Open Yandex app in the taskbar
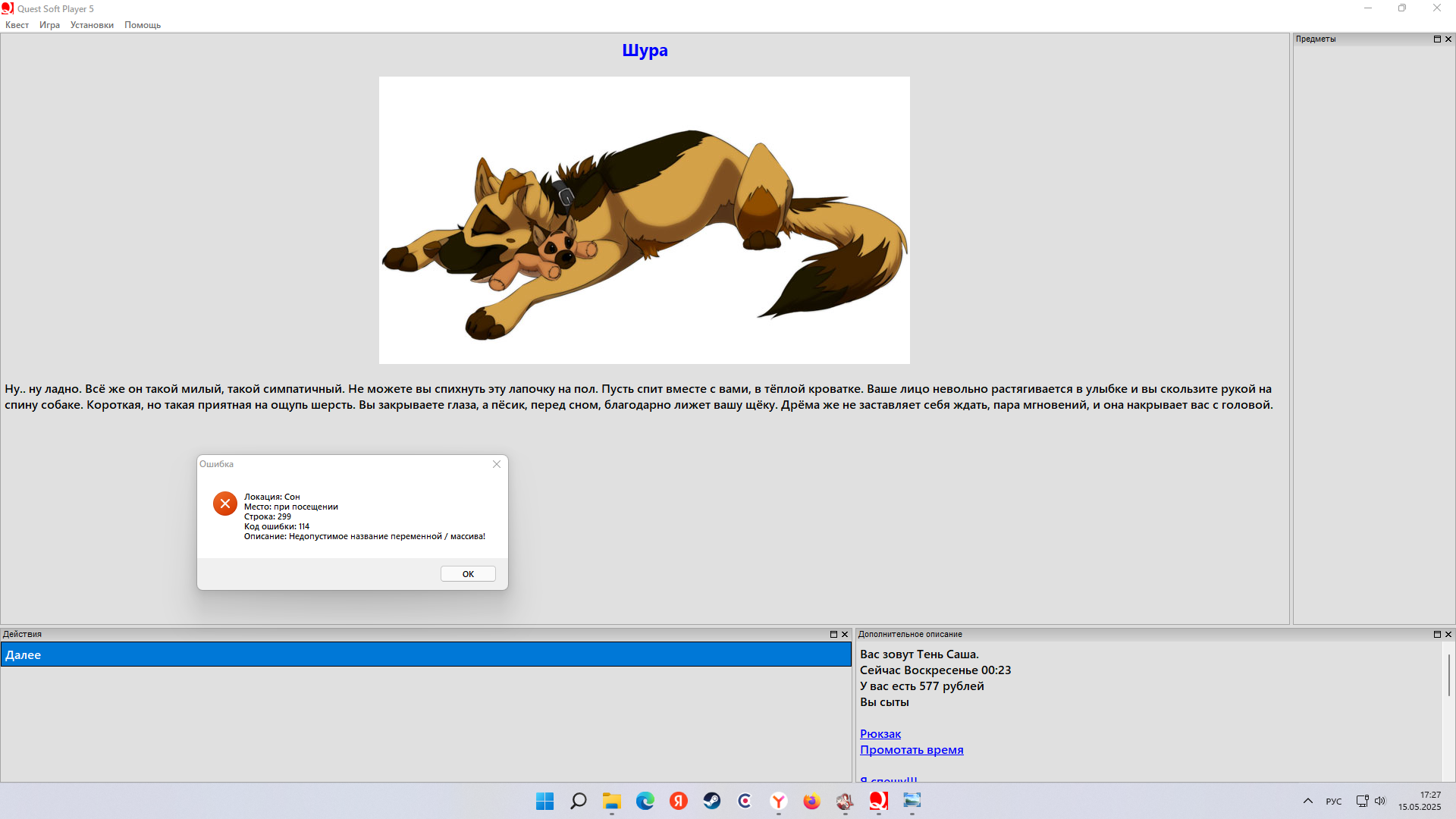1456x819 pixels. point(678,801)
